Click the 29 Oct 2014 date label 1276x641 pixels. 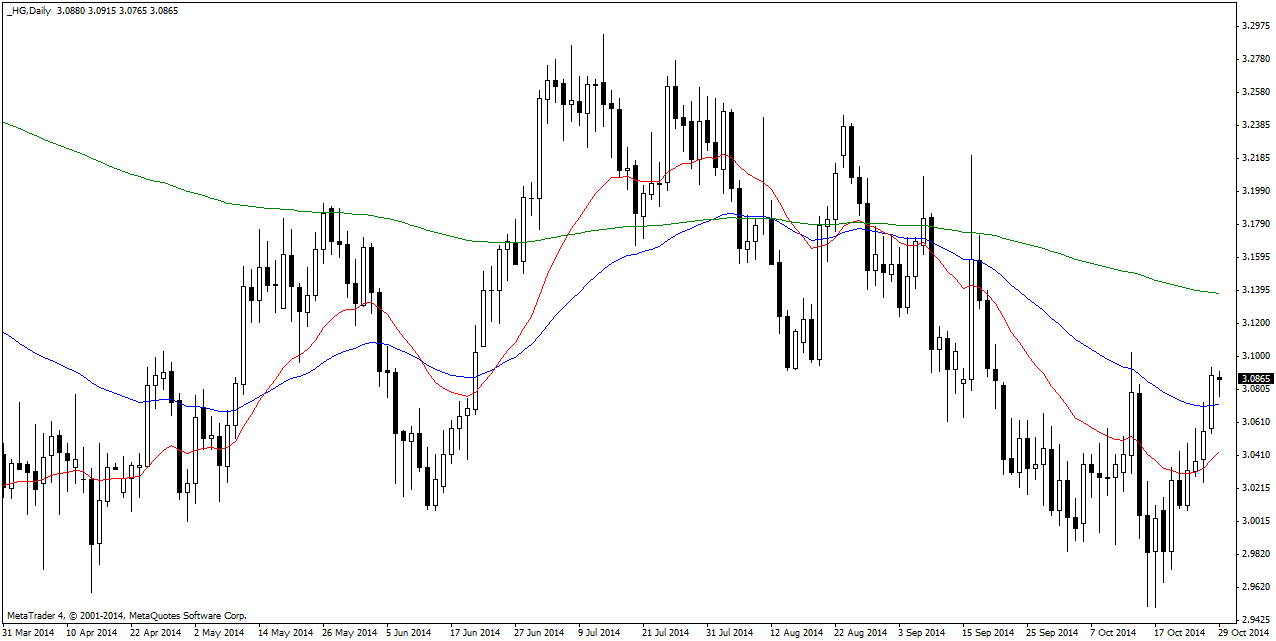1244,632
